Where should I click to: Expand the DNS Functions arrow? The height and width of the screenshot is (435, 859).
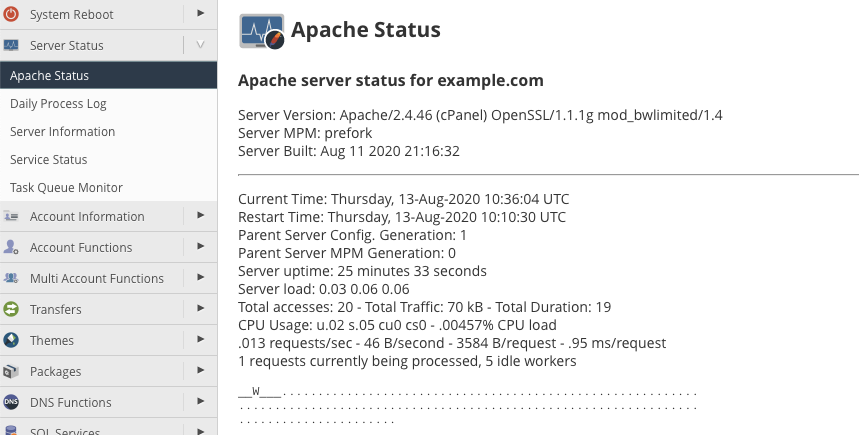(x=200, y=402)
